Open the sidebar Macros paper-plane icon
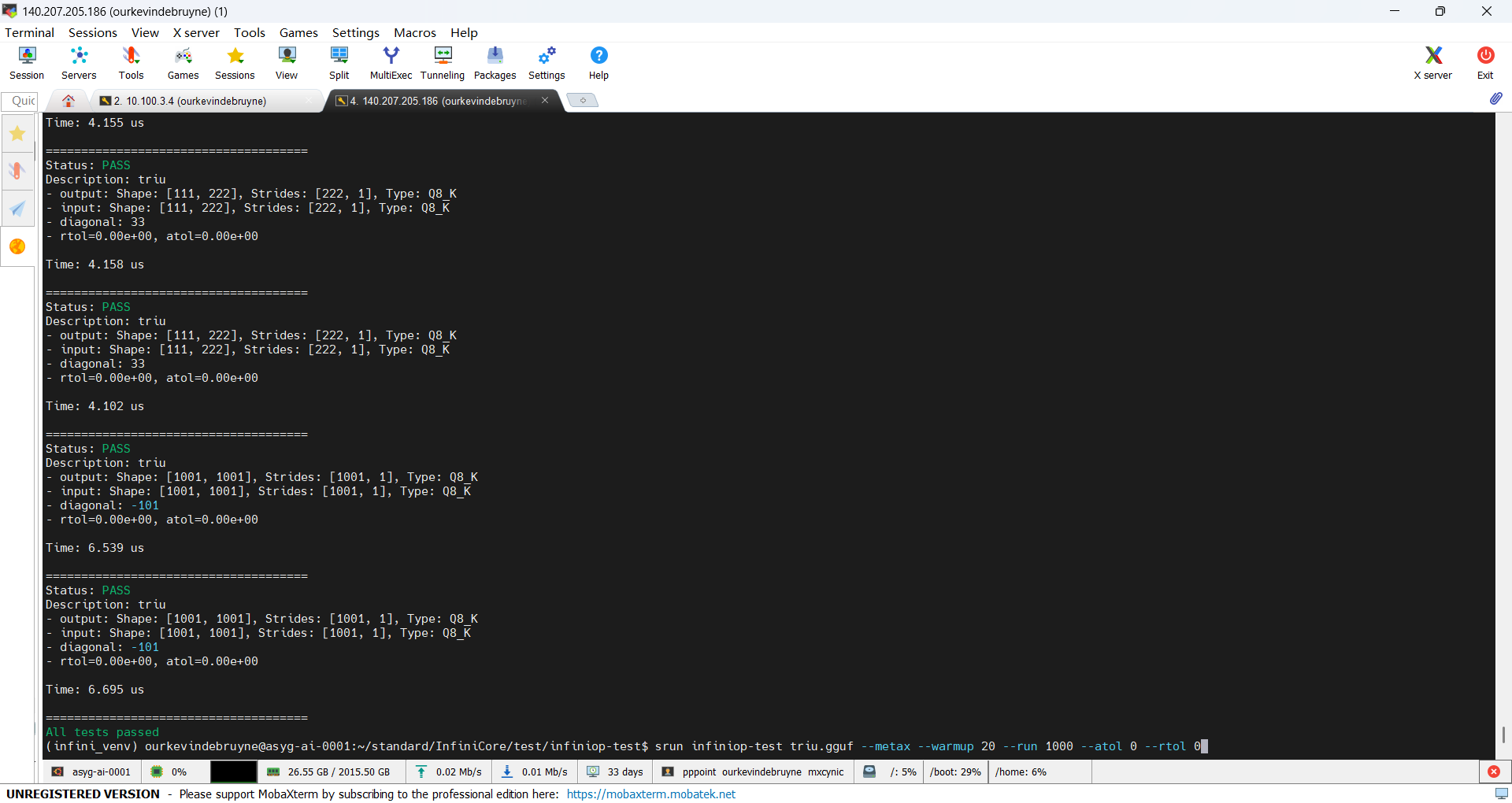The image size is (1512, 803). (x=17, y=209)
